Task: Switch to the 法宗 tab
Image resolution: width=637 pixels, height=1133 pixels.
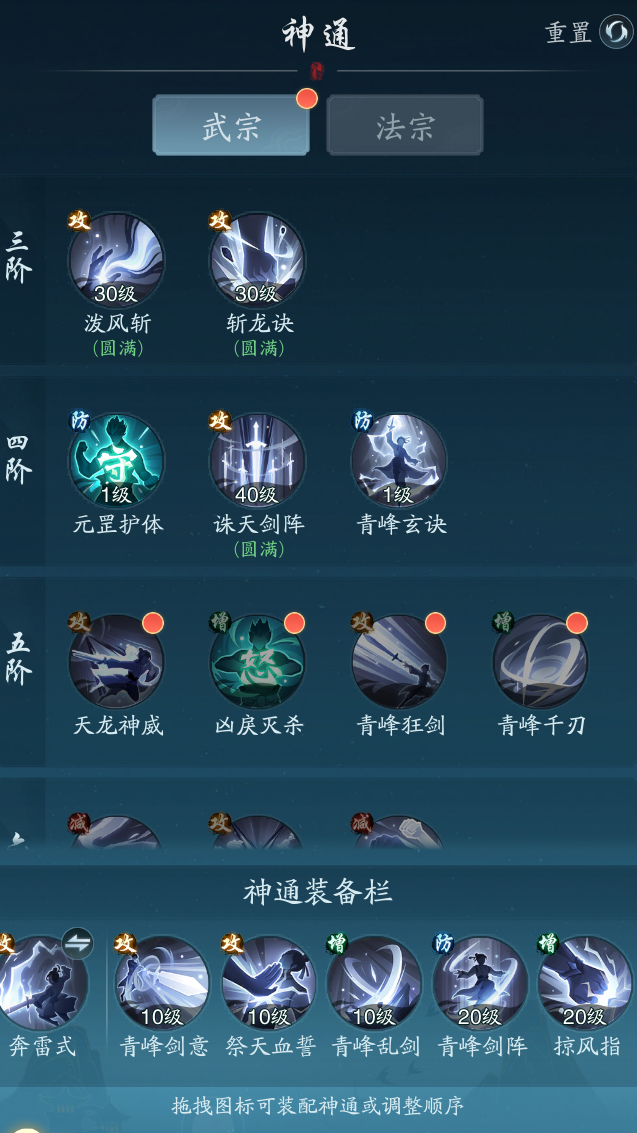Action: tap(404, 125)
